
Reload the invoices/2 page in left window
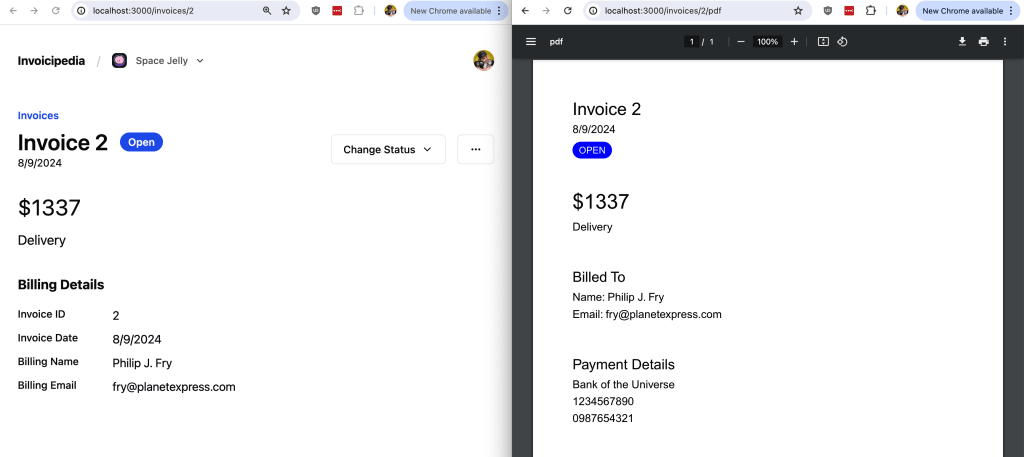tap(56, 11)
